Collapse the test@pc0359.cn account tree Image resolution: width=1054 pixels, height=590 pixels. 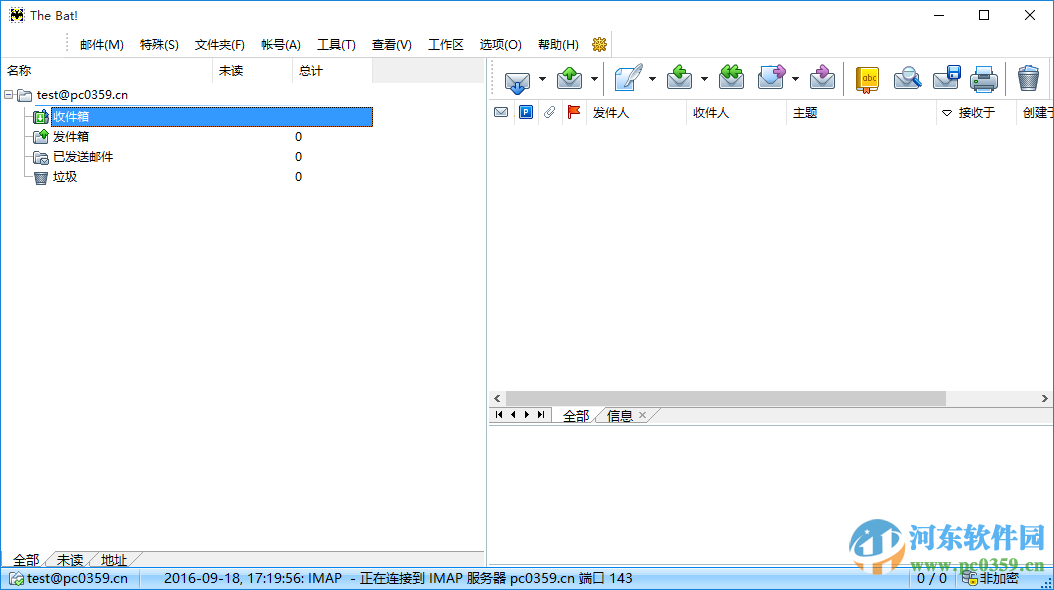point(9,94)
